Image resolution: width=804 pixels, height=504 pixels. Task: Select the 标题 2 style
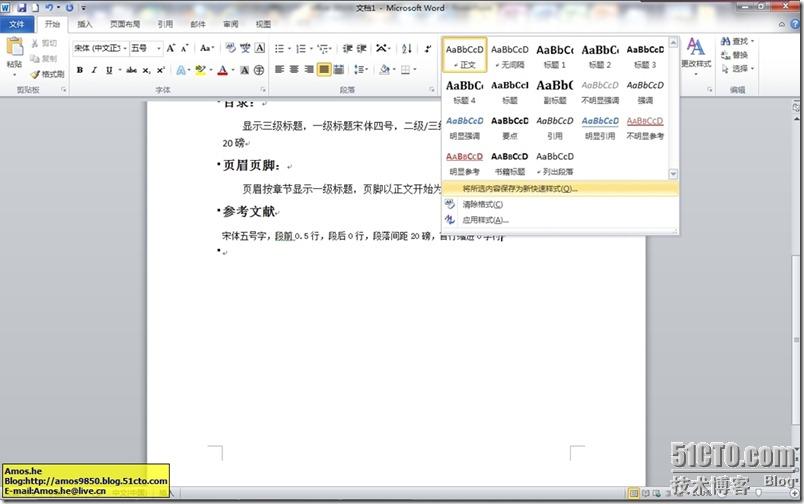pyautogui.click(x=600, y=55)
